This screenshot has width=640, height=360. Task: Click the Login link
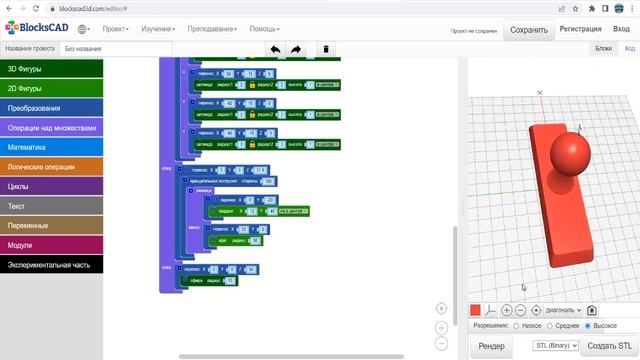point(621,29)
